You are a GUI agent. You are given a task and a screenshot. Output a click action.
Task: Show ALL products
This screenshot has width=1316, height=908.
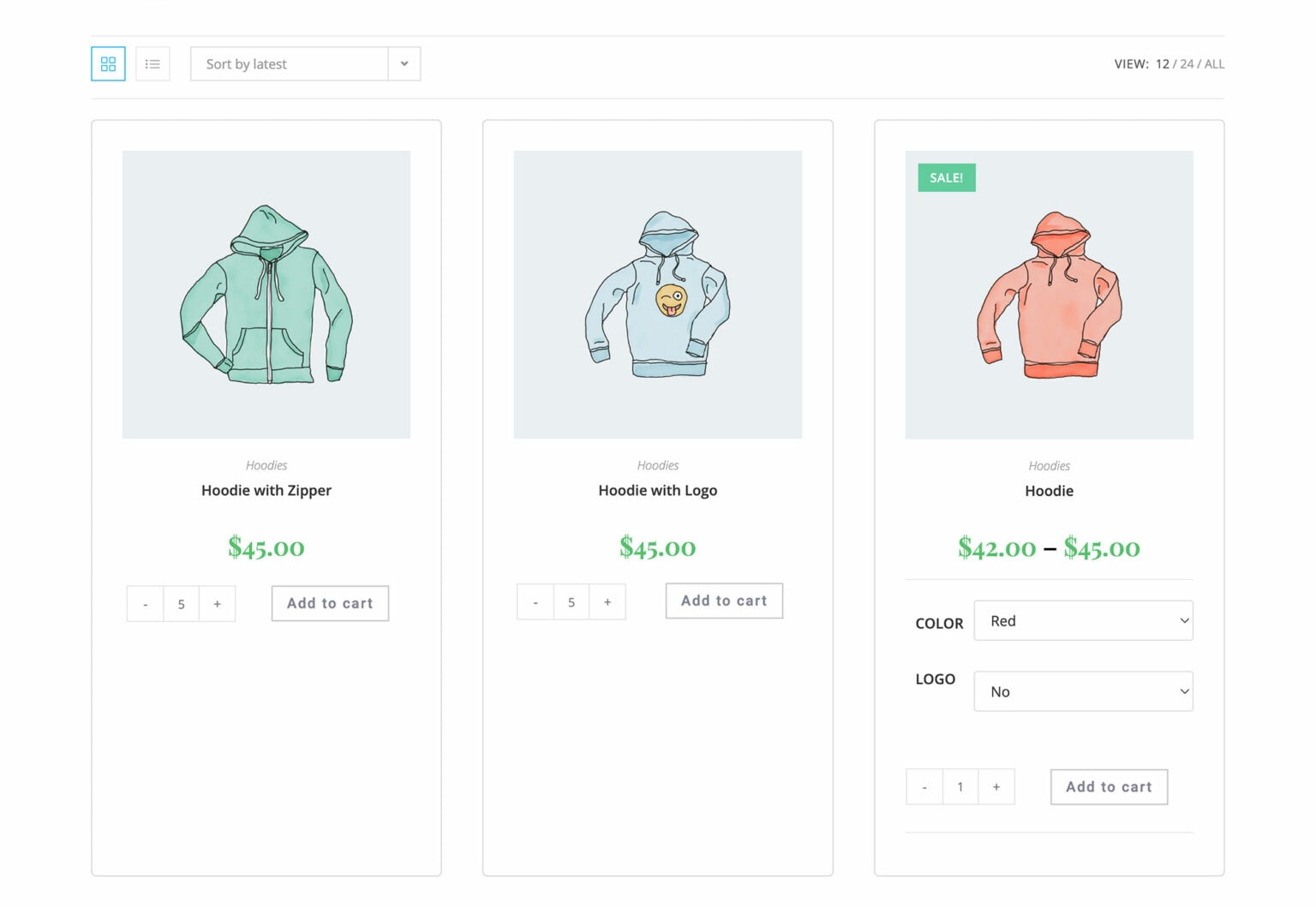(1215, 63)
